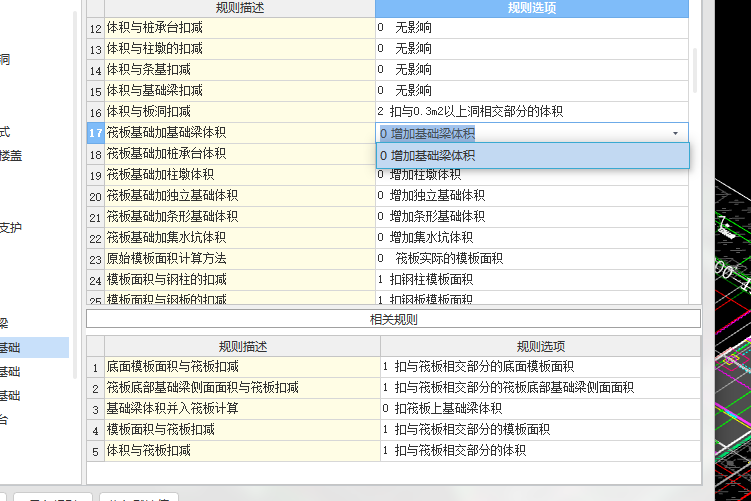751x501 pixels.
Task: Select the '体积与条基扣减' rule description
Action: click(239, 70)
